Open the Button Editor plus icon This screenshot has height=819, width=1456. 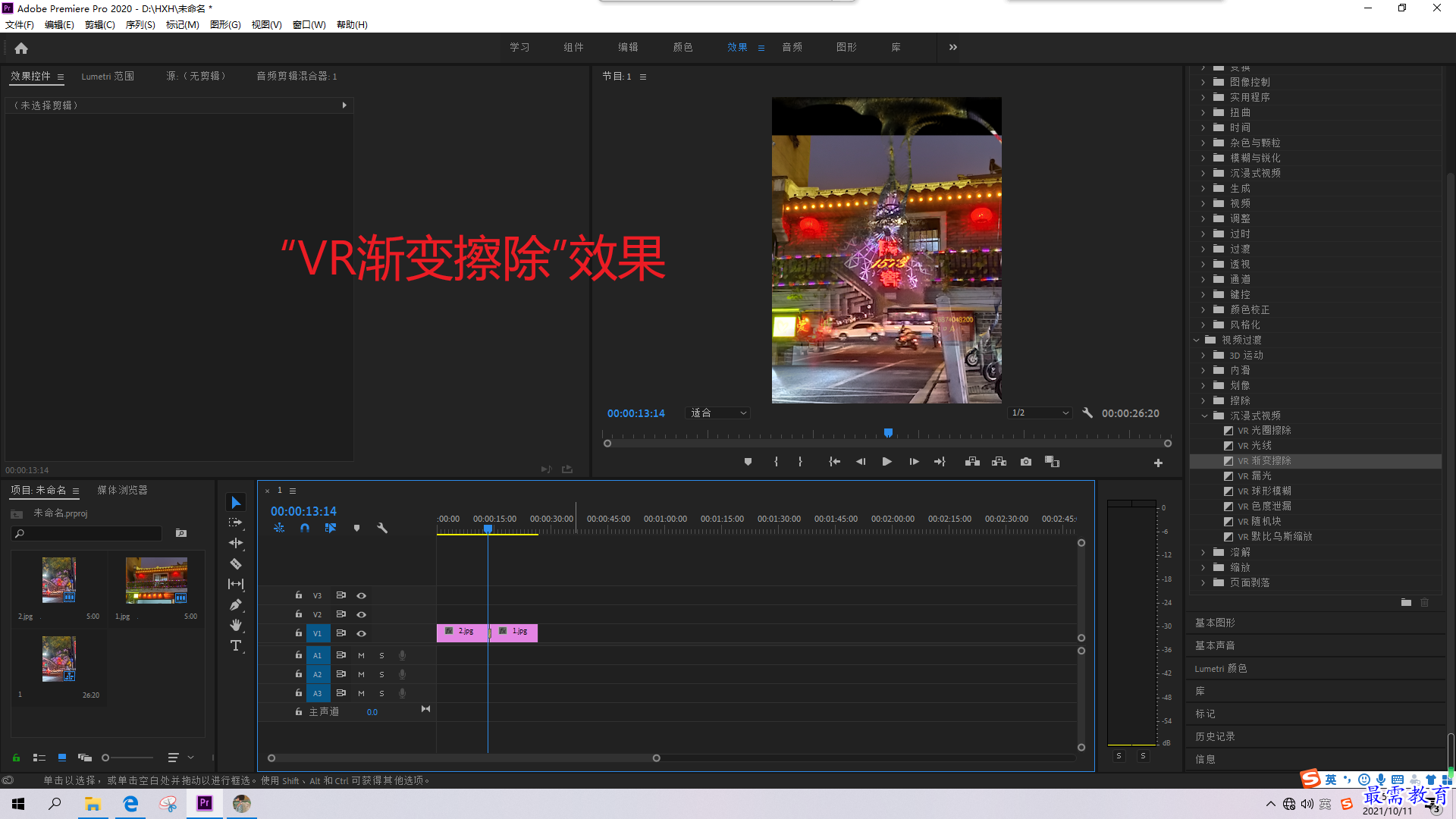(x=1158, y=463)
